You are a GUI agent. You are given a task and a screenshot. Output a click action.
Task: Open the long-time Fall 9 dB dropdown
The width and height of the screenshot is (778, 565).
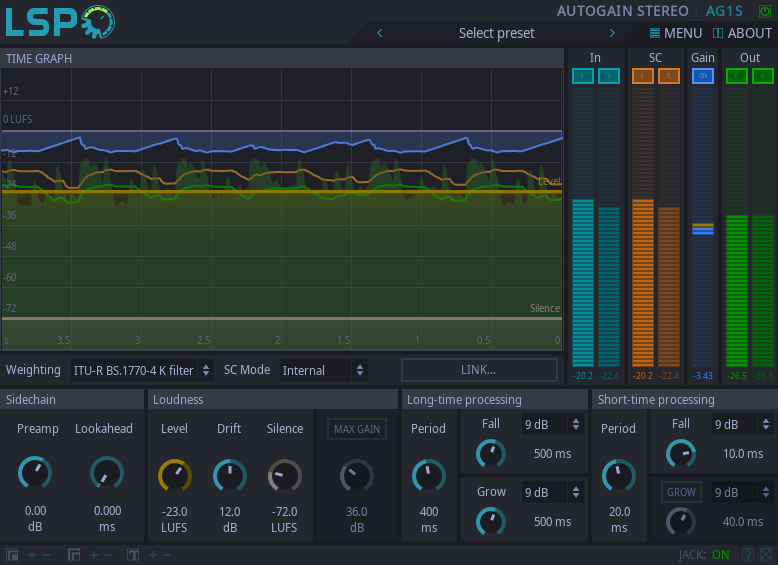[552, 424]
